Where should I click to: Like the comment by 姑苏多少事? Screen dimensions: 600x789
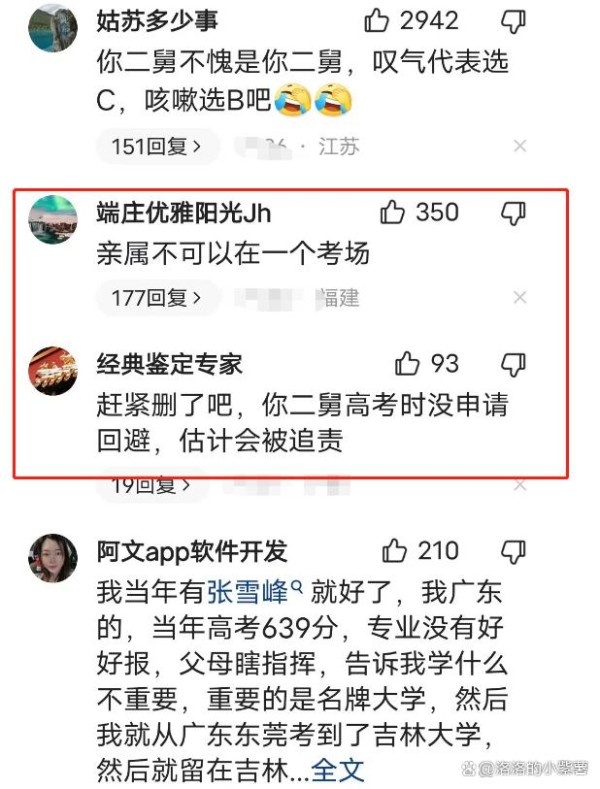pyautogui.click(x=377, y=21)
